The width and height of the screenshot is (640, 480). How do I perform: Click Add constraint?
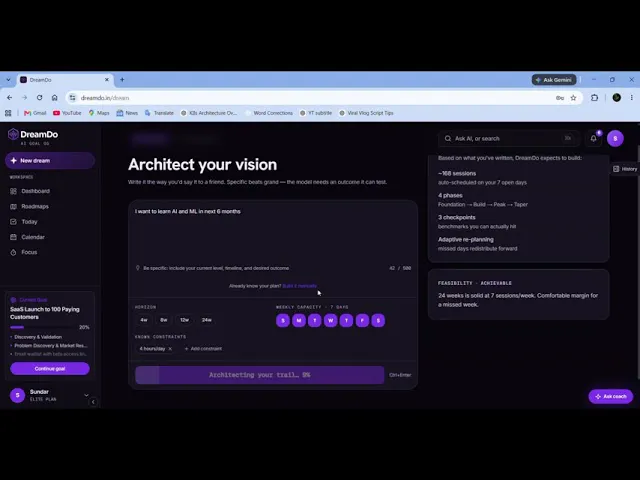[x=203, y=349]
